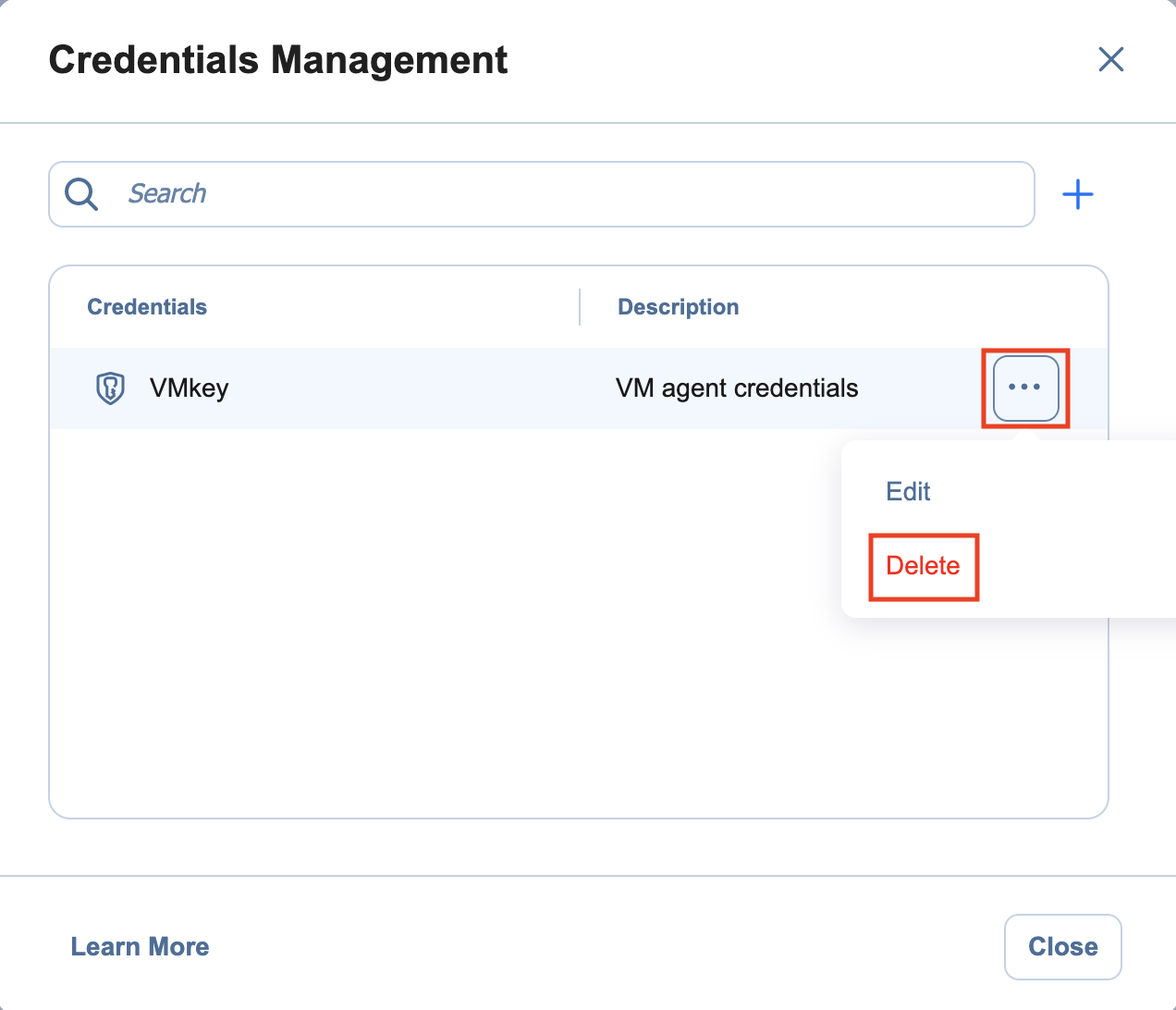
Task: Click the shield key icon beside VMkey
Action: point(111,388)
